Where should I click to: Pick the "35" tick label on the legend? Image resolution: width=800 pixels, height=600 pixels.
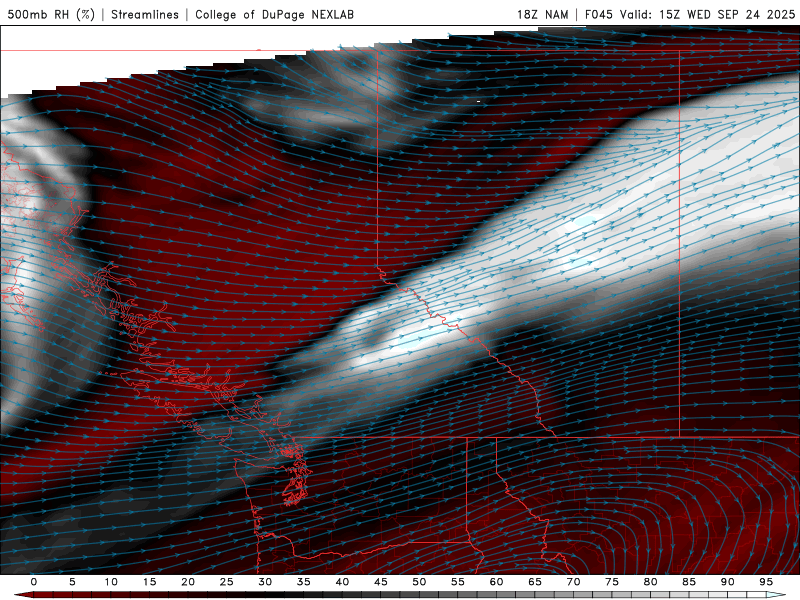pyautogui.click(x=303, y=582)
